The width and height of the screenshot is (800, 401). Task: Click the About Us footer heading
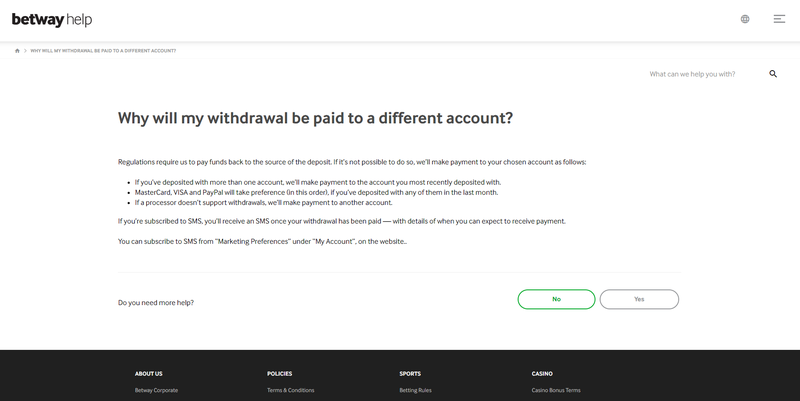point(148,373)
